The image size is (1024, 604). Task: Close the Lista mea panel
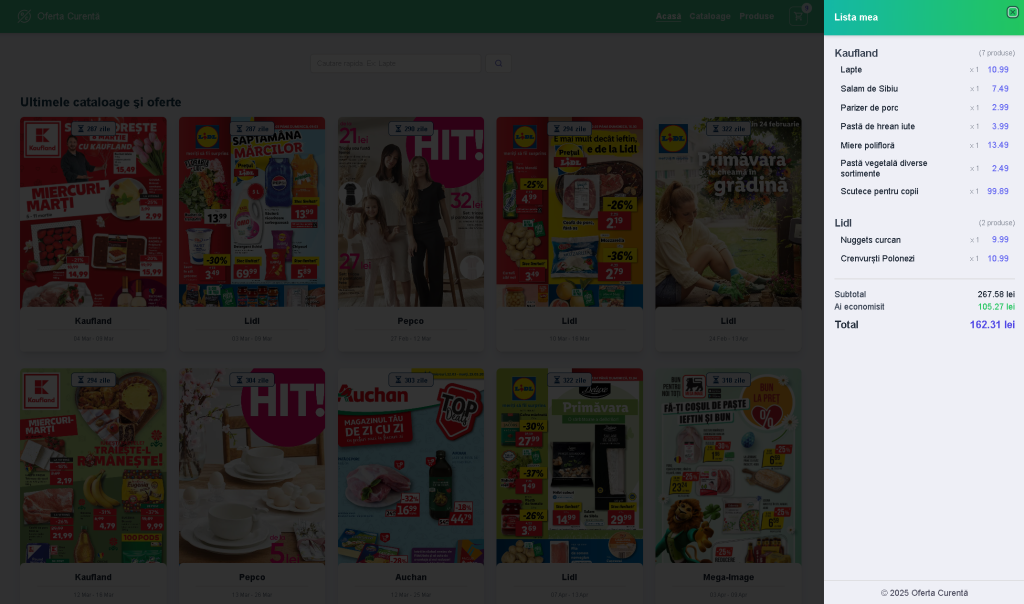coord(1012,12)
